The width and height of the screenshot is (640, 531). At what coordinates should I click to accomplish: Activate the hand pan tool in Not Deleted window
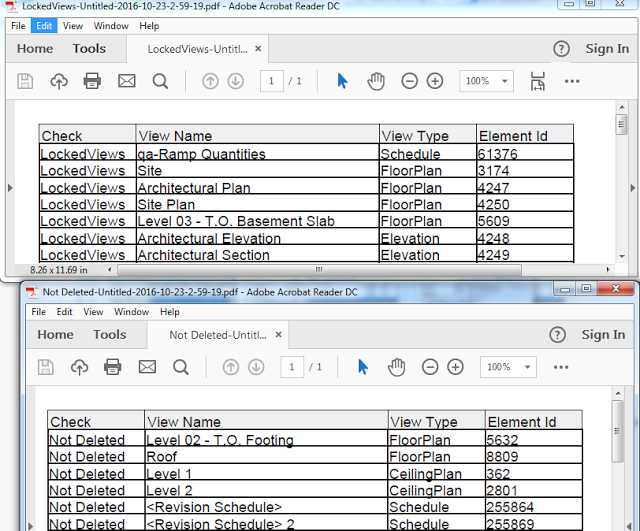pos(396,367)
